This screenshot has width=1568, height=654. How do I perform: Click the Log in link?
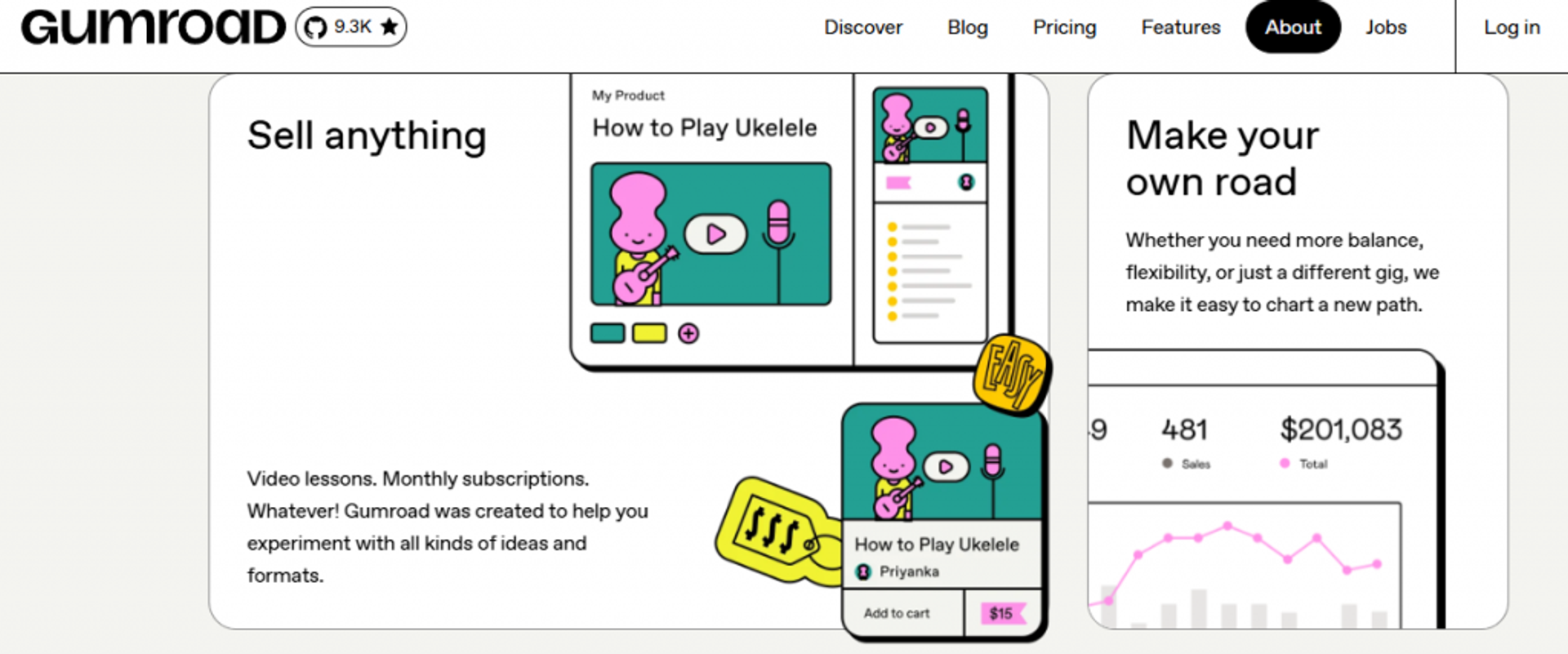[1512, 27]
